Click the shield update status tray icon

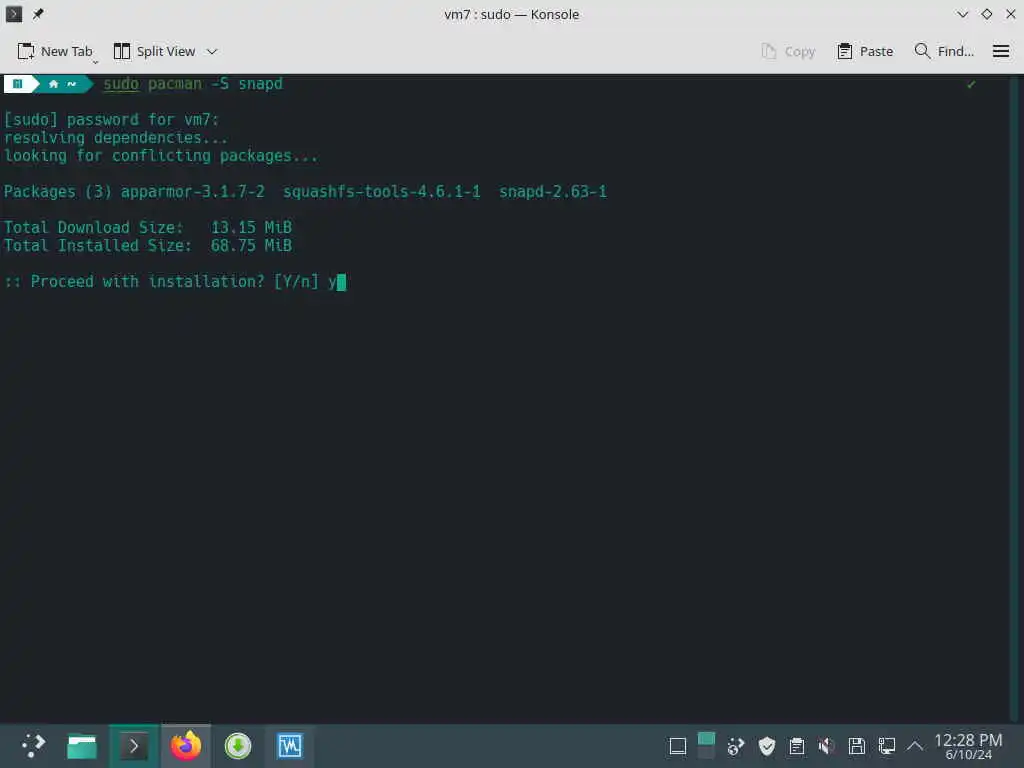click(x=767, y=746)
